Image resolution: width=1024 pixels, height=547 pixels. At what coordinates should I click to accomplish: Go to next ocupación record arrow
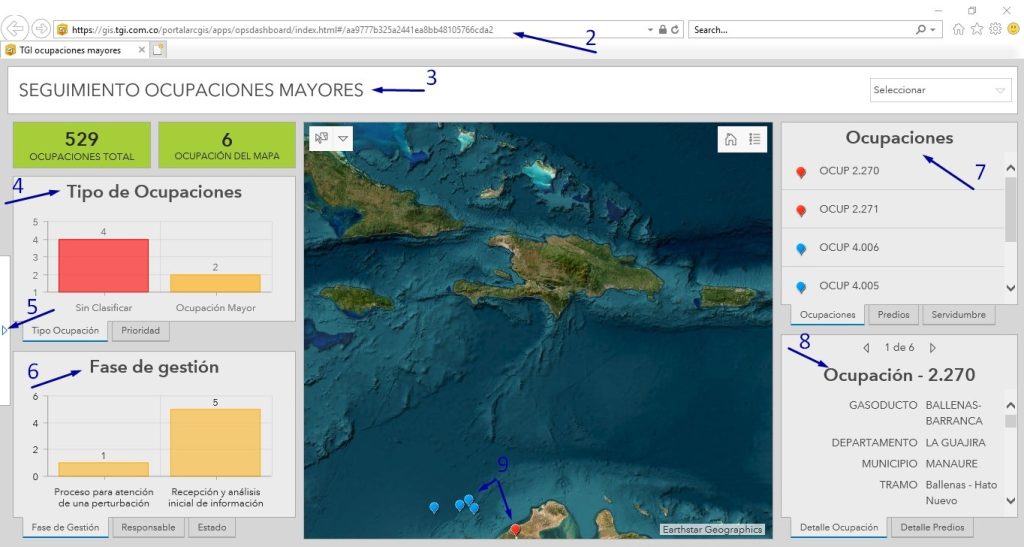(x=933, y=348)
